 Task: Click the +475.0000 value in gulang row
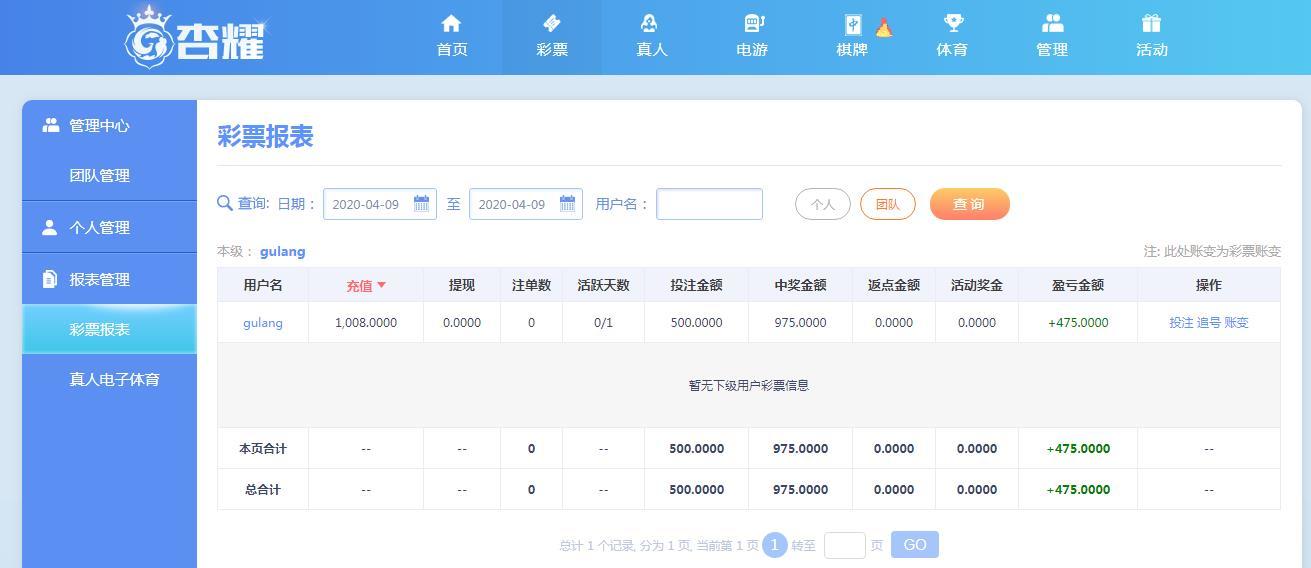click(1078, 322)
